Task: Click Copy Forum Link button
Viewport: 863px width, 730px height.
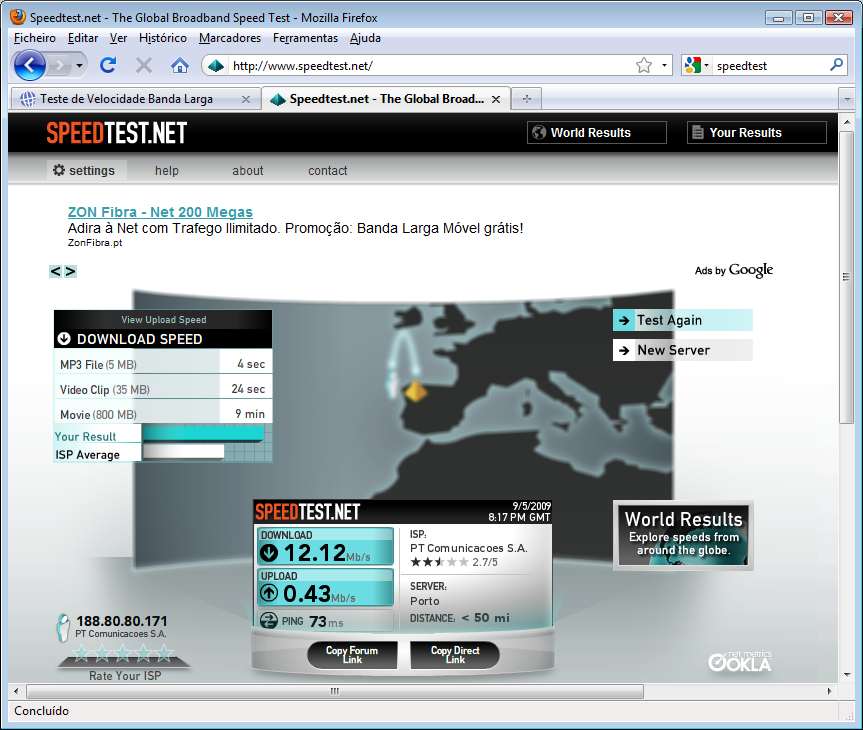Action: coord(352,655)
